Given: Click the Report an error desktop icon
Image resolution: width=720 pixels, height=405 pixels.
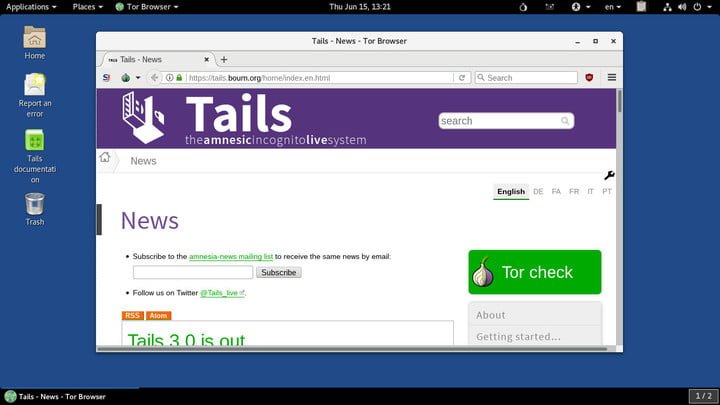Looking at the screenshot, I should tap(34, 85).
